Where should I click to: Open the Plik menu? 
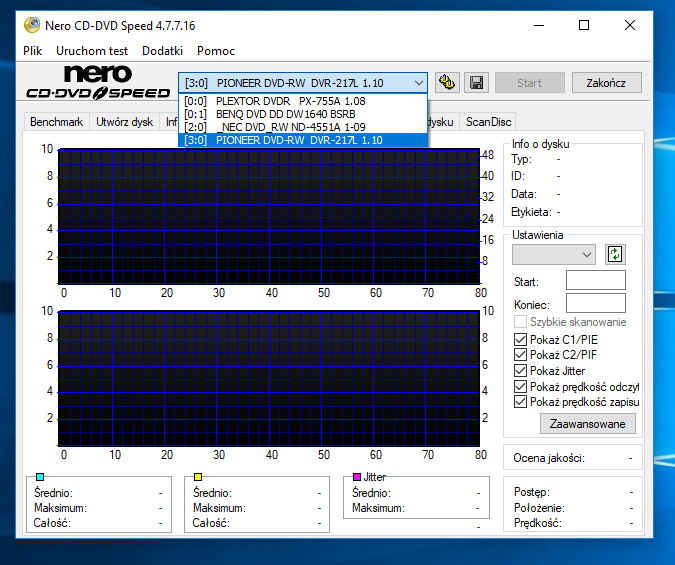point(33,51)
